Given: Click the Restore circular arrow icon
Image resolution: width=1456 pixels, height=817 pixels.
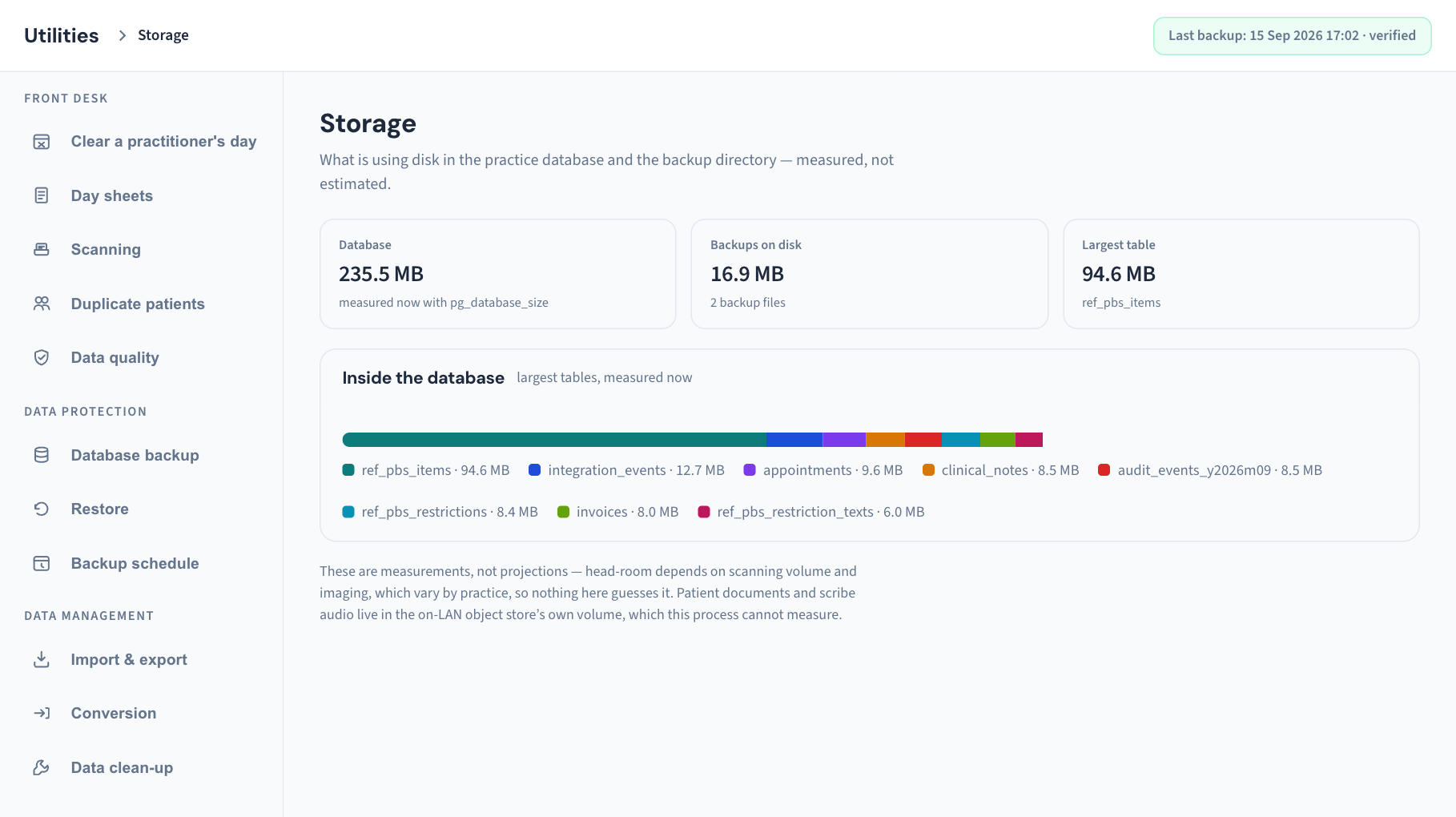Looking at the screenshot, I should (42, 509).
